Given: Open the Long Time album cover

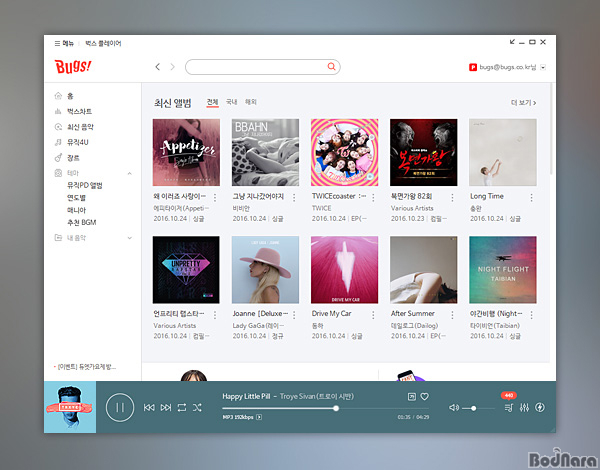Looking at the screenshot, I should point(503,152).
